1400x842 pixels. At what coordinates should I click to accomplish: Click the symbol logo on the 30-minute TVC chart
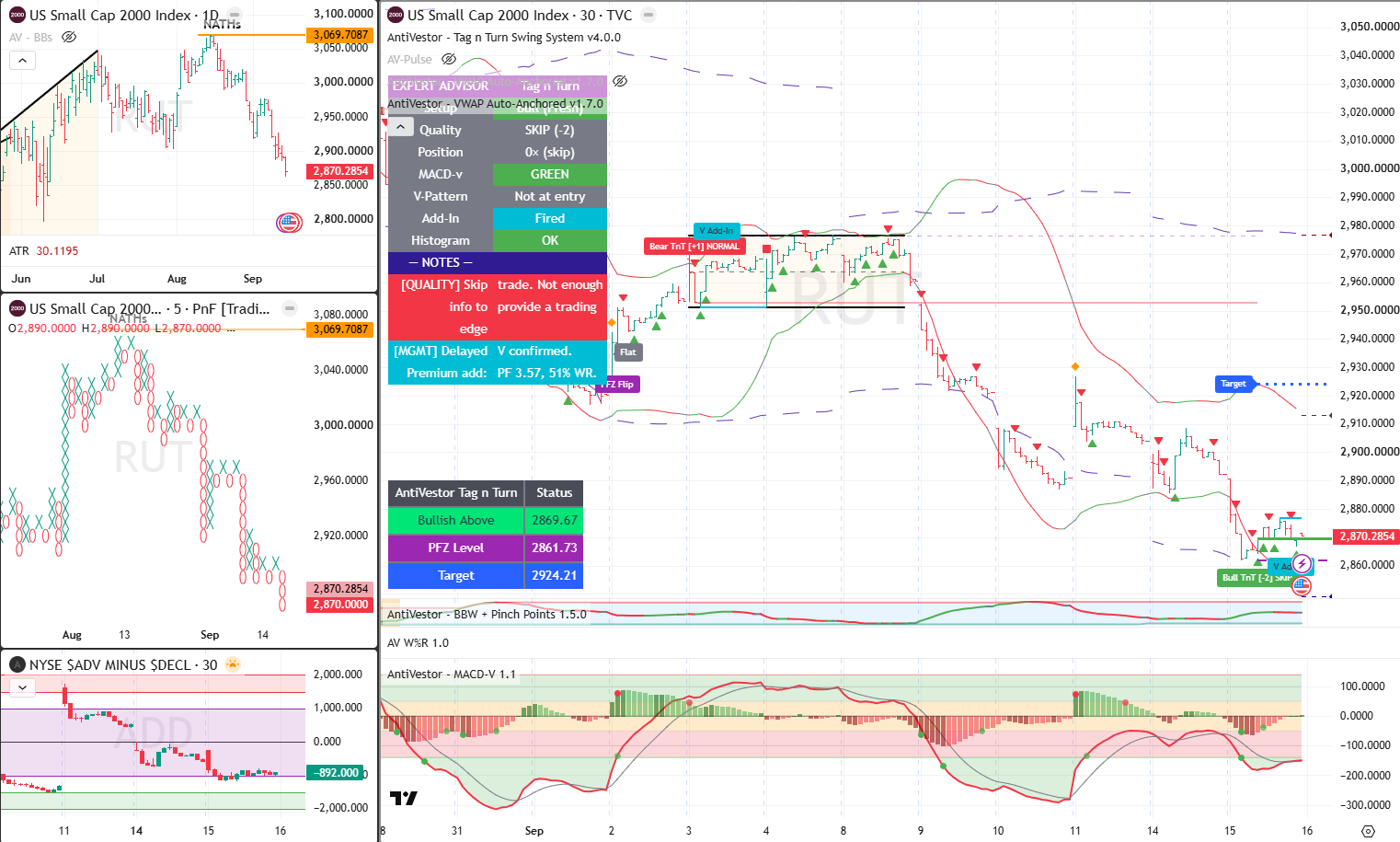(396, 15)
